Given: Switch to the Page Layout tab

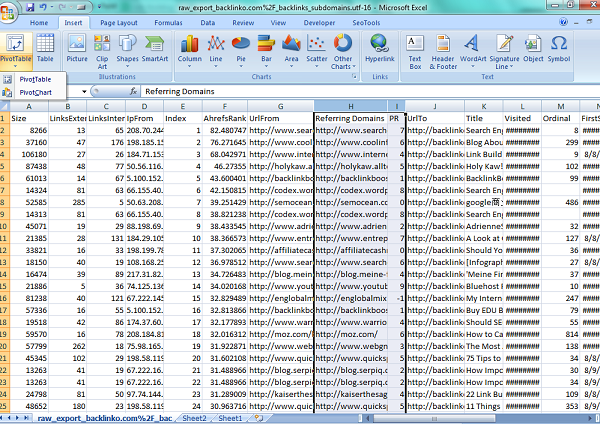Looking at the screenshot, I should (x=119, y=23).
